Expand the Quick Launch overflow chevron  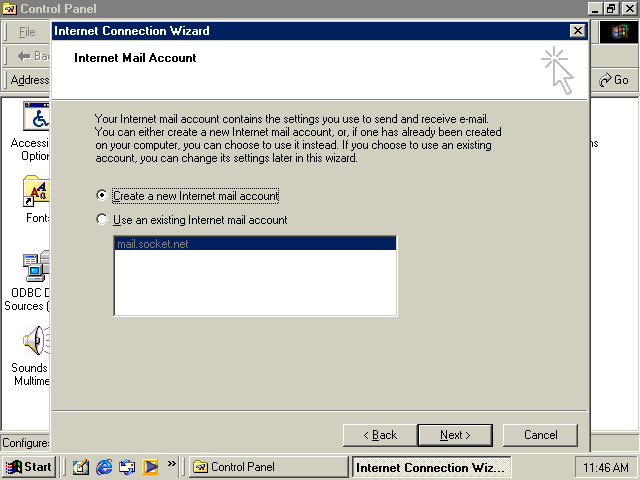pyautogui.click(x=171, y=463)
